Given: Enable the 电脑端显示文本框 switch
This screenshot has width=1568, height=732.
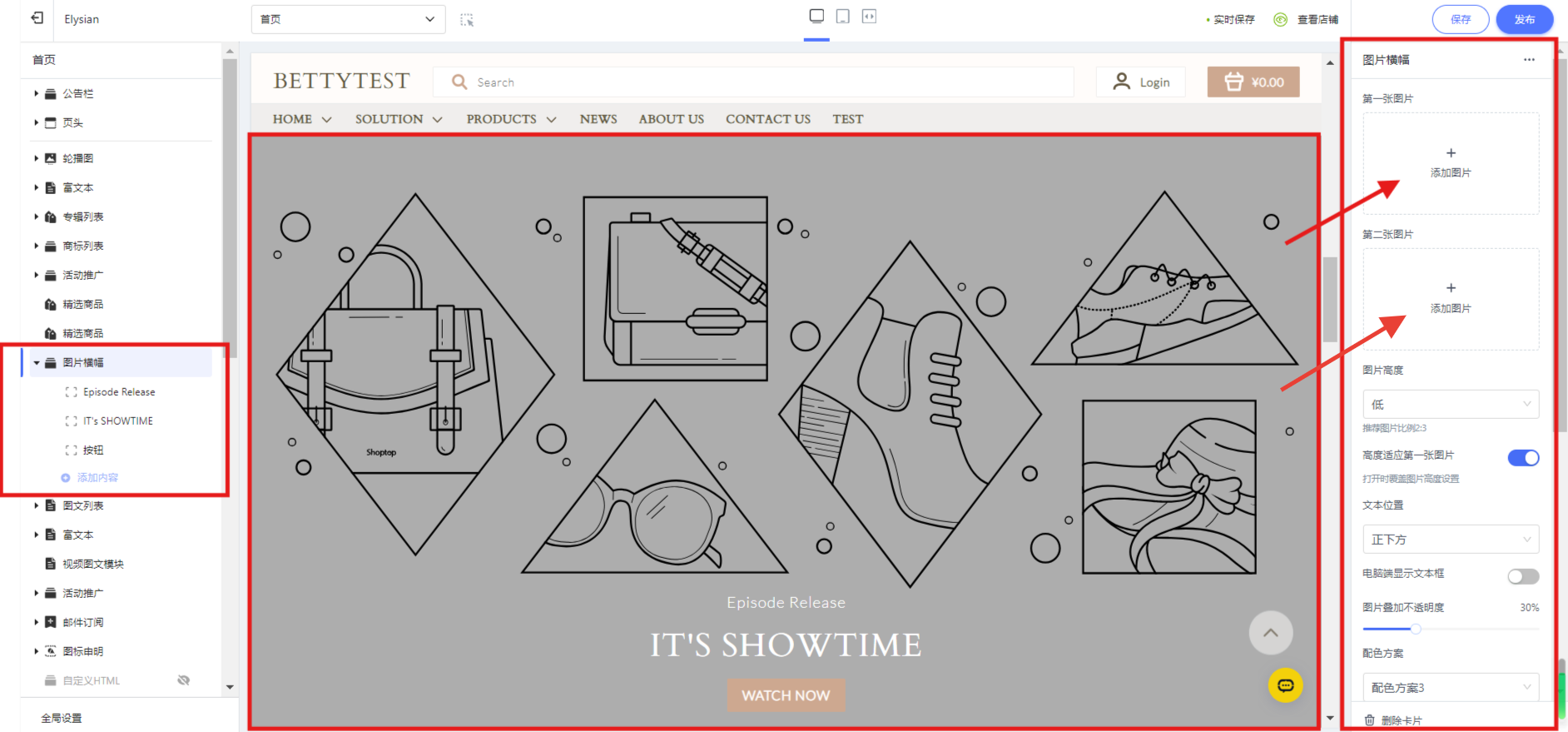Looking at the screenshot, I should 1523,576.
